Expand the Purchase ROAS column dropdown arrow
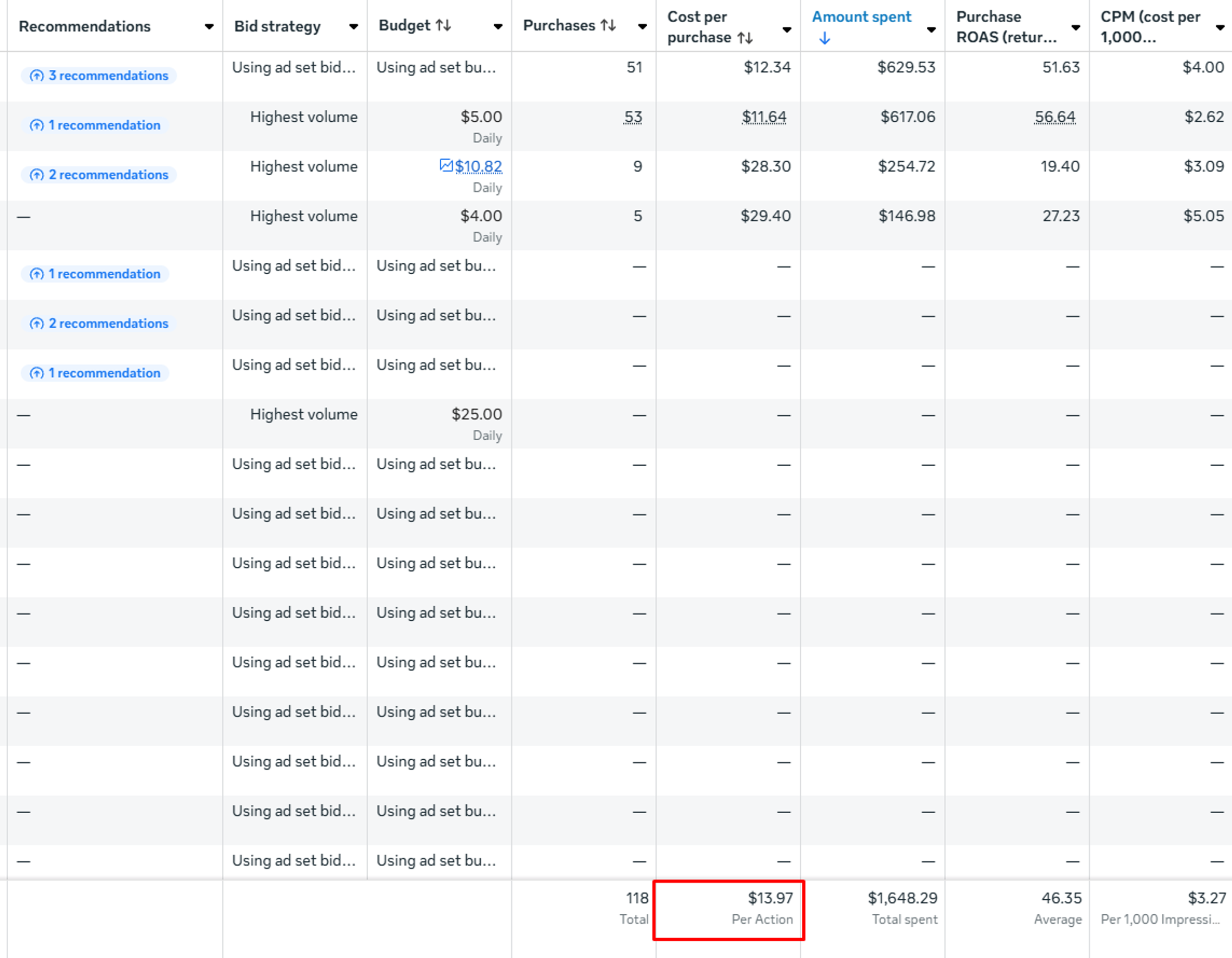 coord(1075,27)
